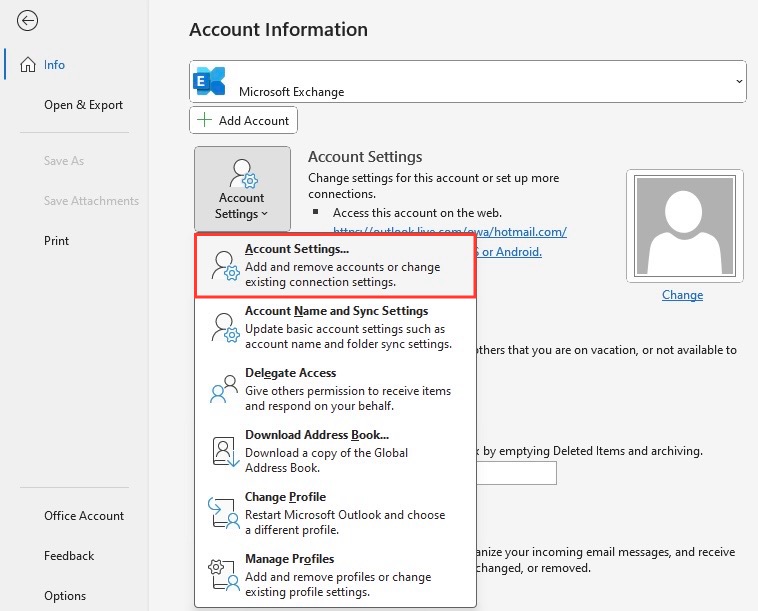Click the Delegate Access two-people icon
Screen dimensions: 758x611
click(224, 389)
